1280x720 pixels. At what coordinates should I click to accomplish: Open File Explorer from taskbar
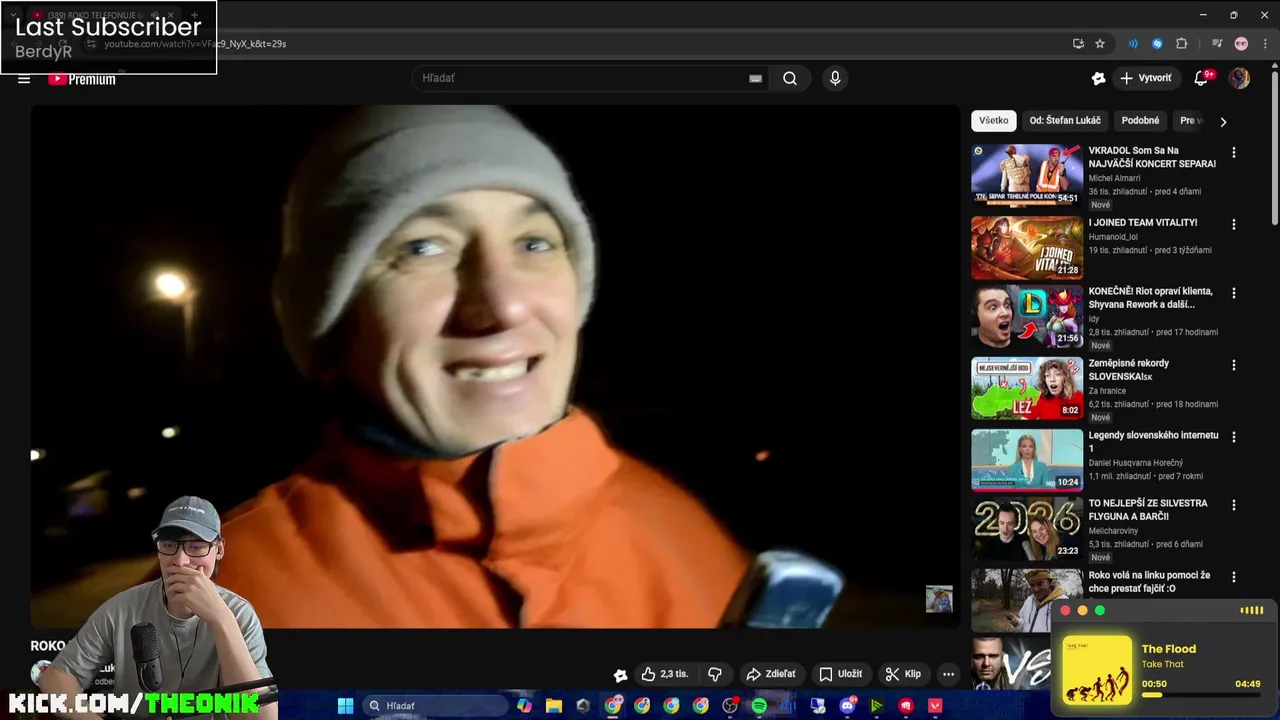click(x=554, y=706)
